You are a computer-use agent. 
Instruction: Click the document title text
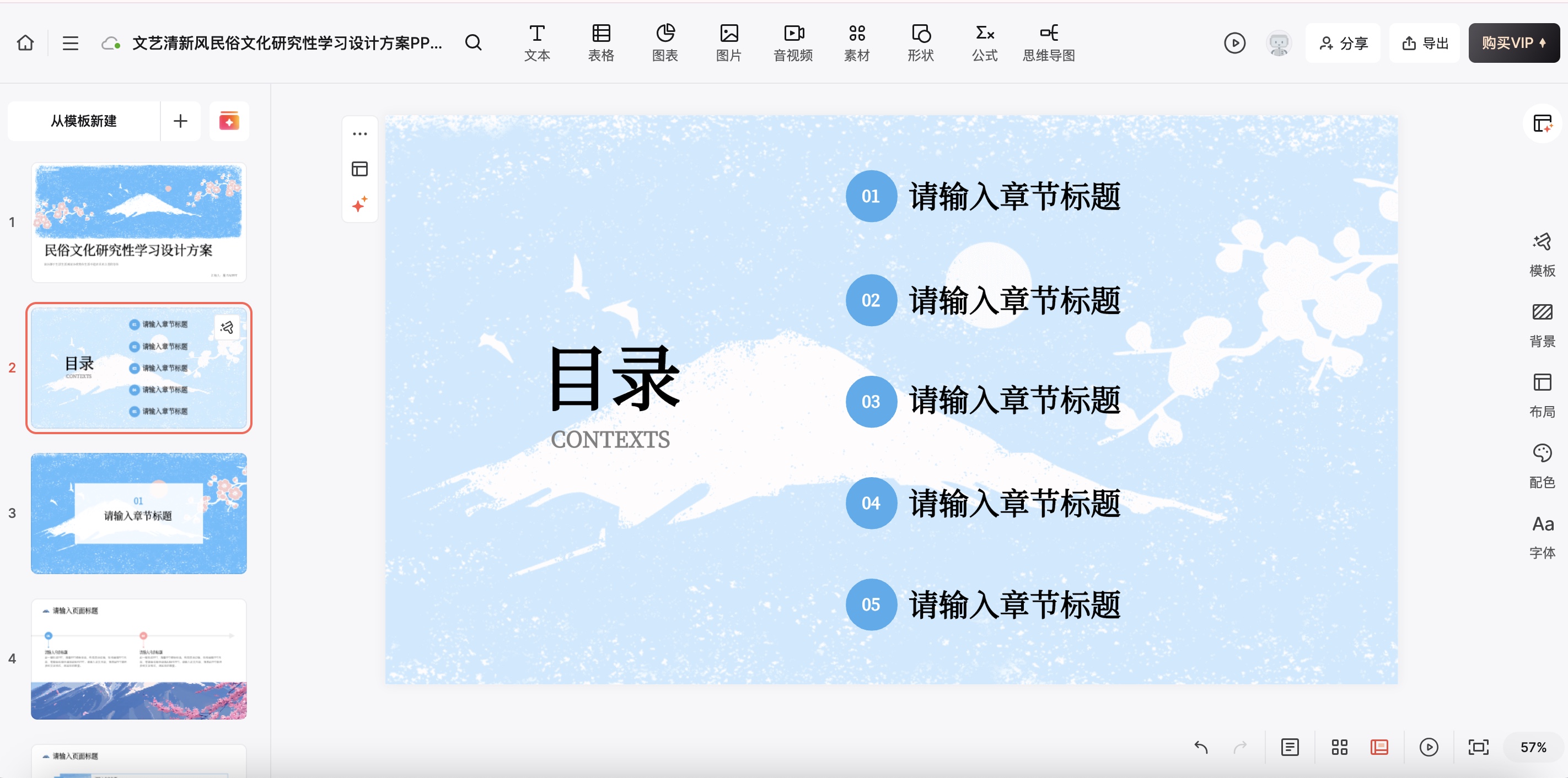pos(287,43)
